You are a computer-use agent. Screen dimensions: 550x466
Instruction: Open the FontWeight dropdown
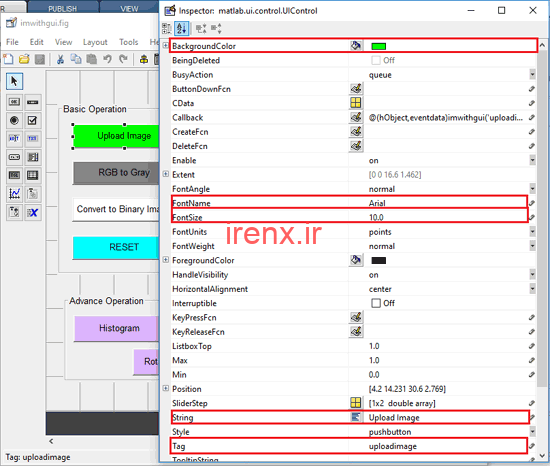(x=532, y=246)
